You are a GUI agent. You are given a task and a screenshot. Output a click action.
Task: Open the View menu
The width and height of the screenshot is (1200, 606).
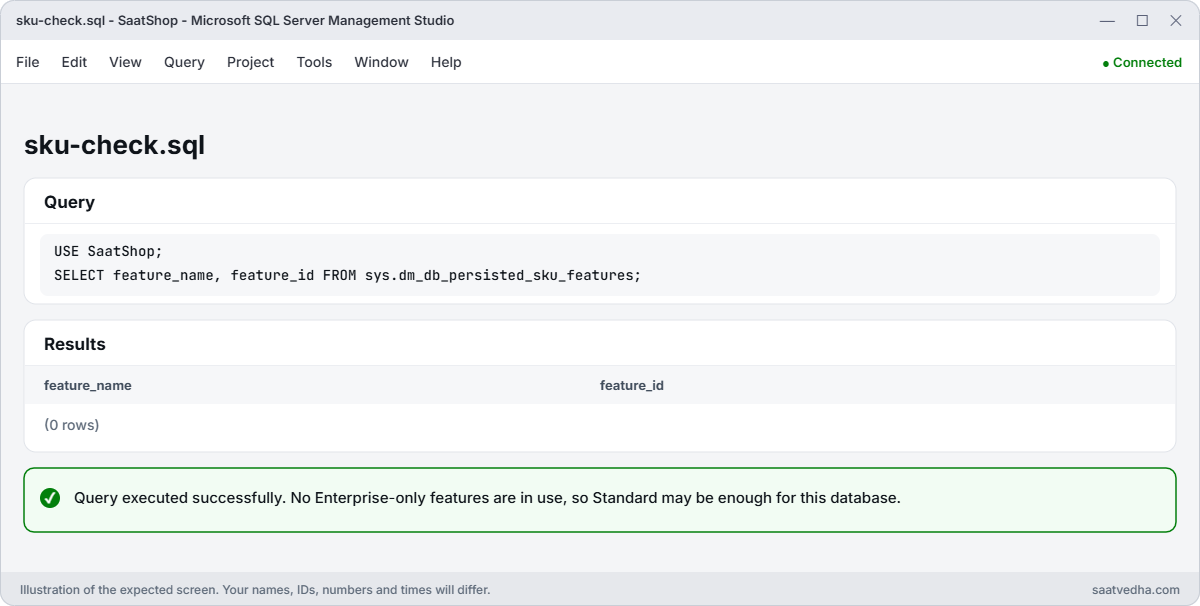tap(125, 62)
